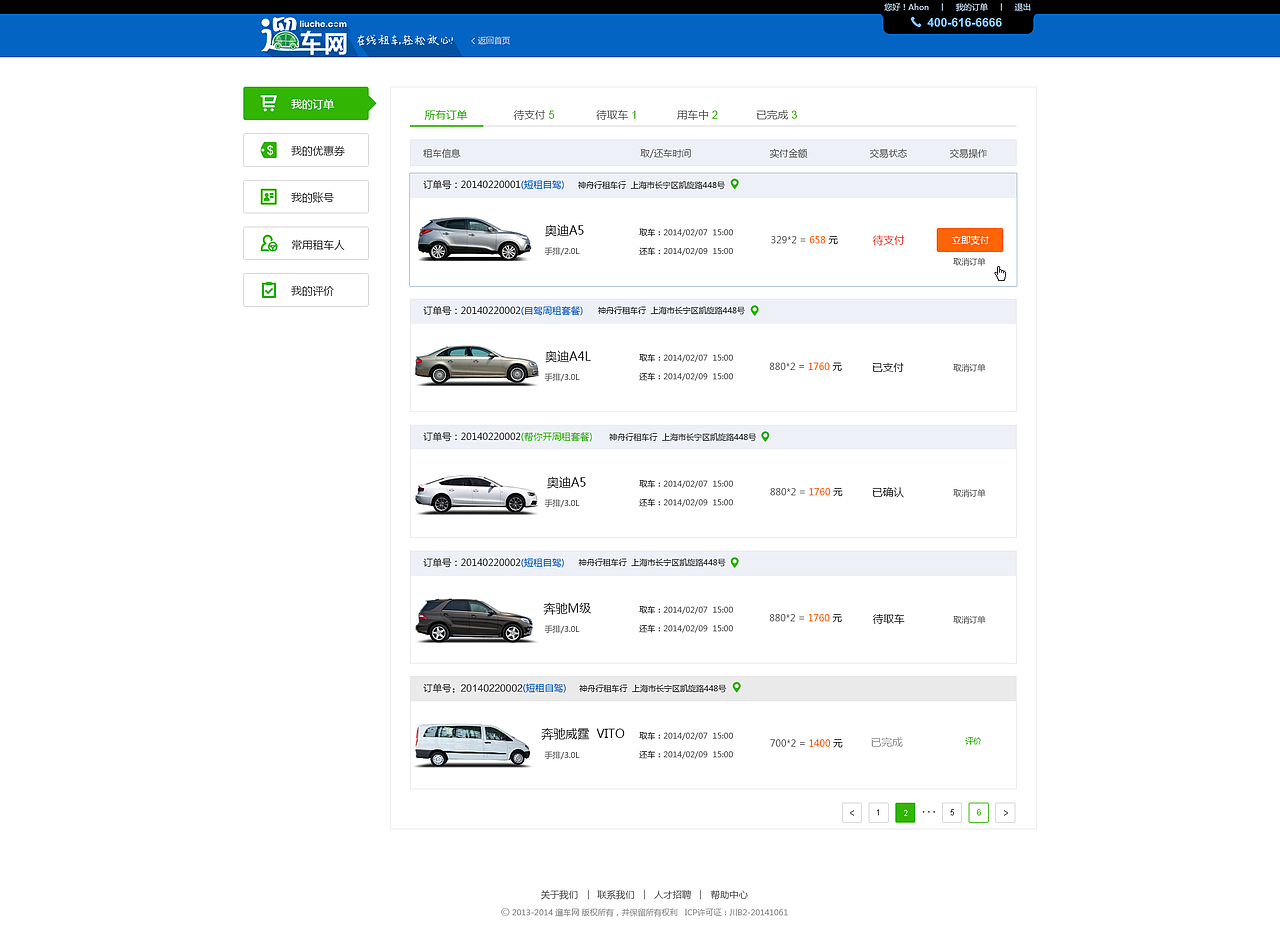This screenshot has width=1280, height=940.
Task: Click the phone icon next to 400-616-6666
Action: (916, 22)
